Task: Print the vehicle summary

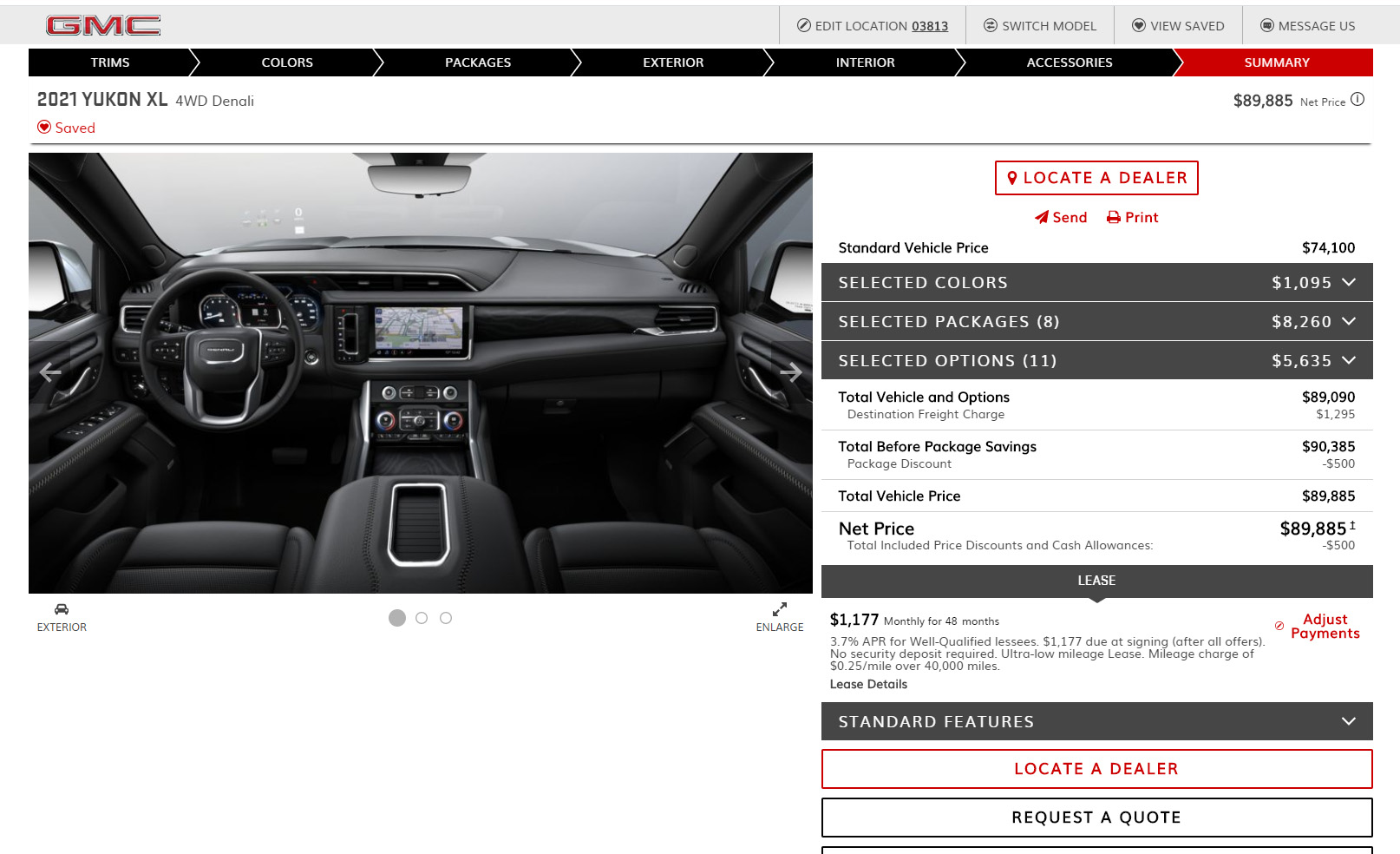Action: click(1132, 218)
